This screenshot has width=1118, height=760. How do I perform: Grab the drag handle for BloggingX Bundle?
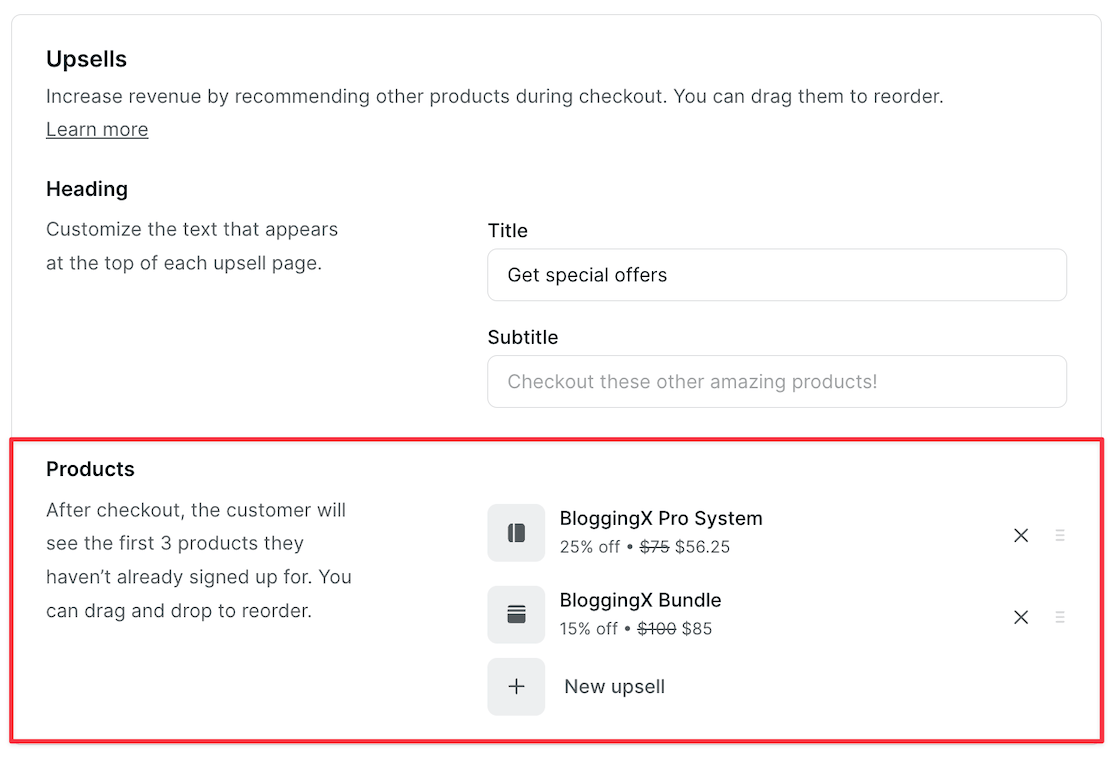point(1060,617)
